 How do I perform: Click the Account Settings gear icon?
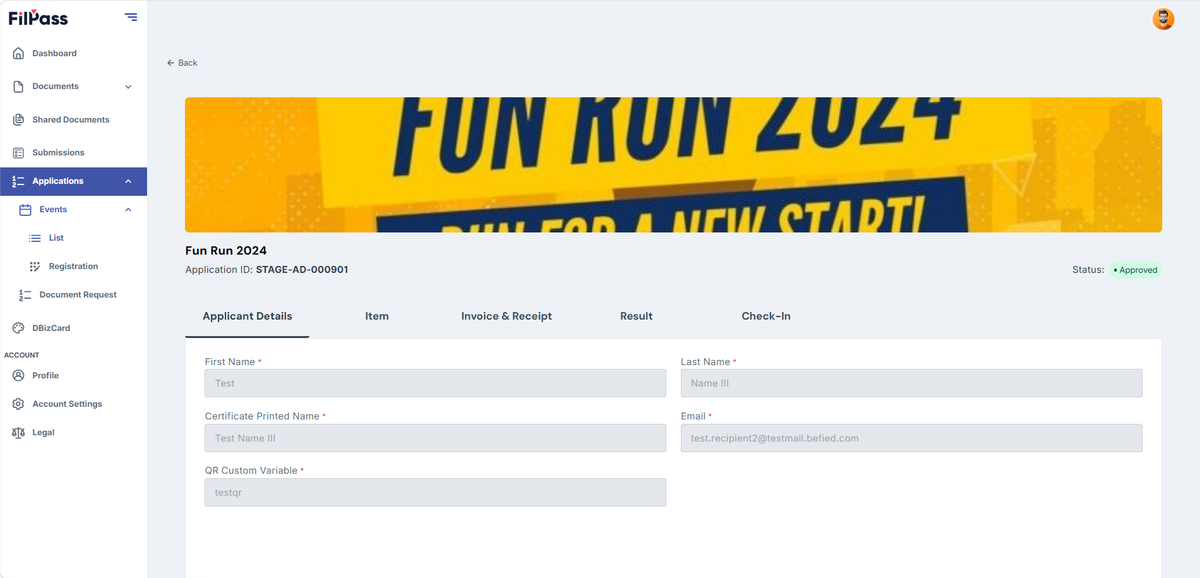(18, 404)
